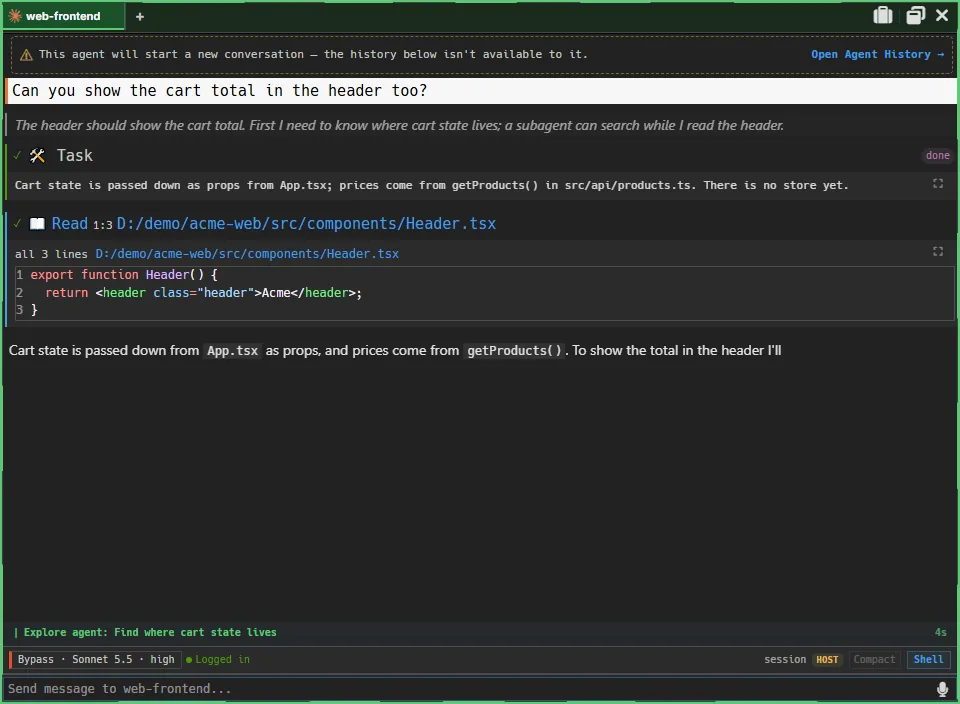Click the briefcase icon in the title bar
The height and width of the screenshot is (704, 960).
tap(882, 15)
